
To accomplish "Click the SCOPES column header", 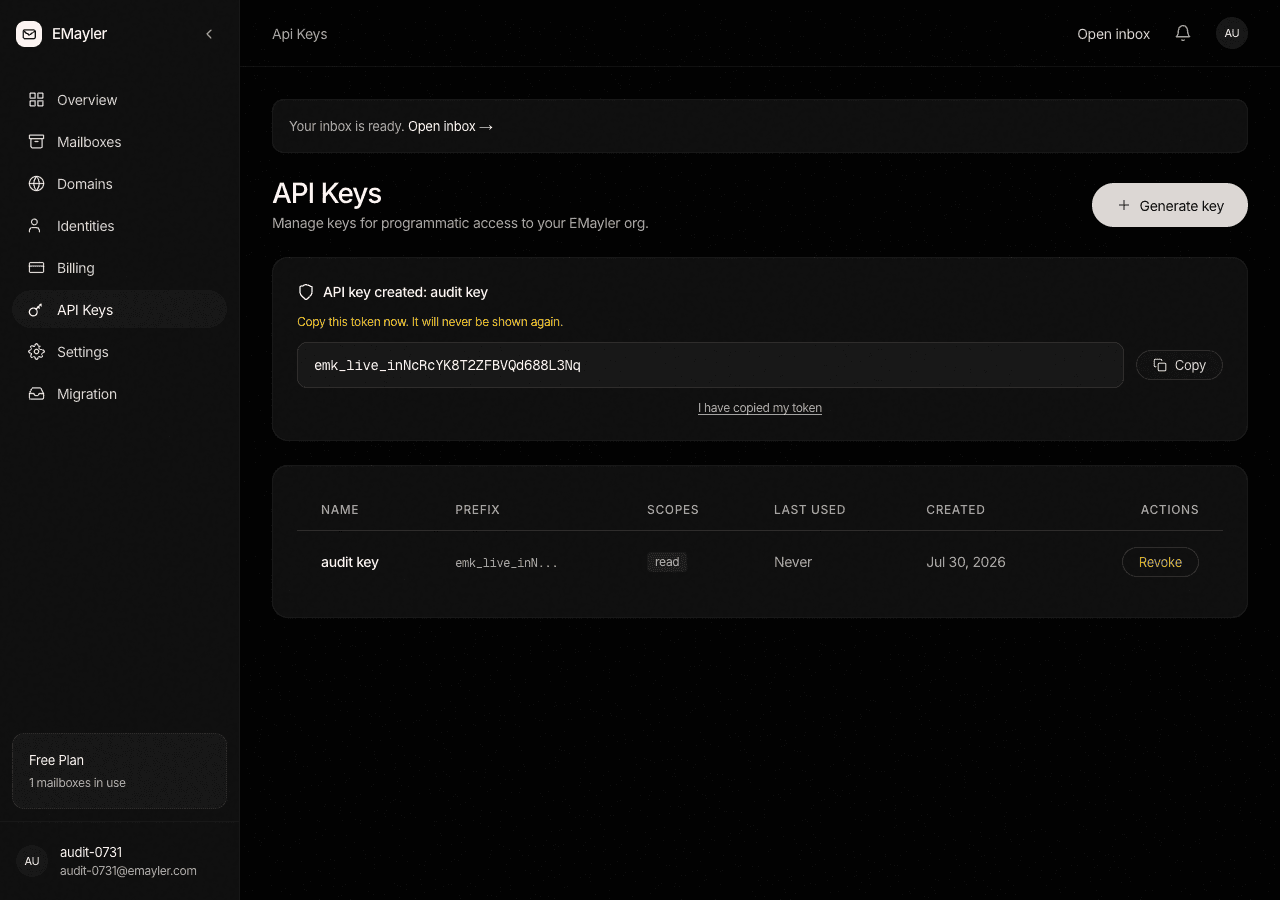I will pyautogui.click(x=673, y=510).
